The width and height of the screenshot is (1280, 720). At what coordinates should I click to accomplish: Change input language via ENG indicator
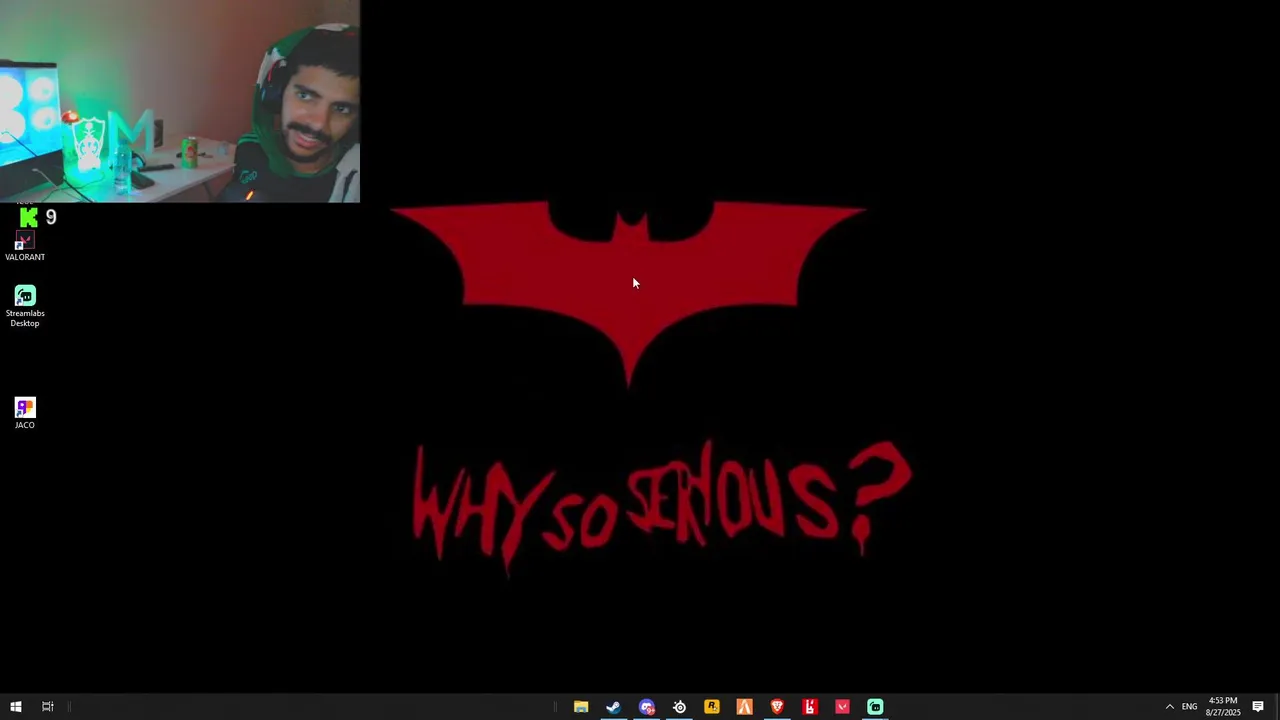pyautogui.click(x=1189, y=707)
